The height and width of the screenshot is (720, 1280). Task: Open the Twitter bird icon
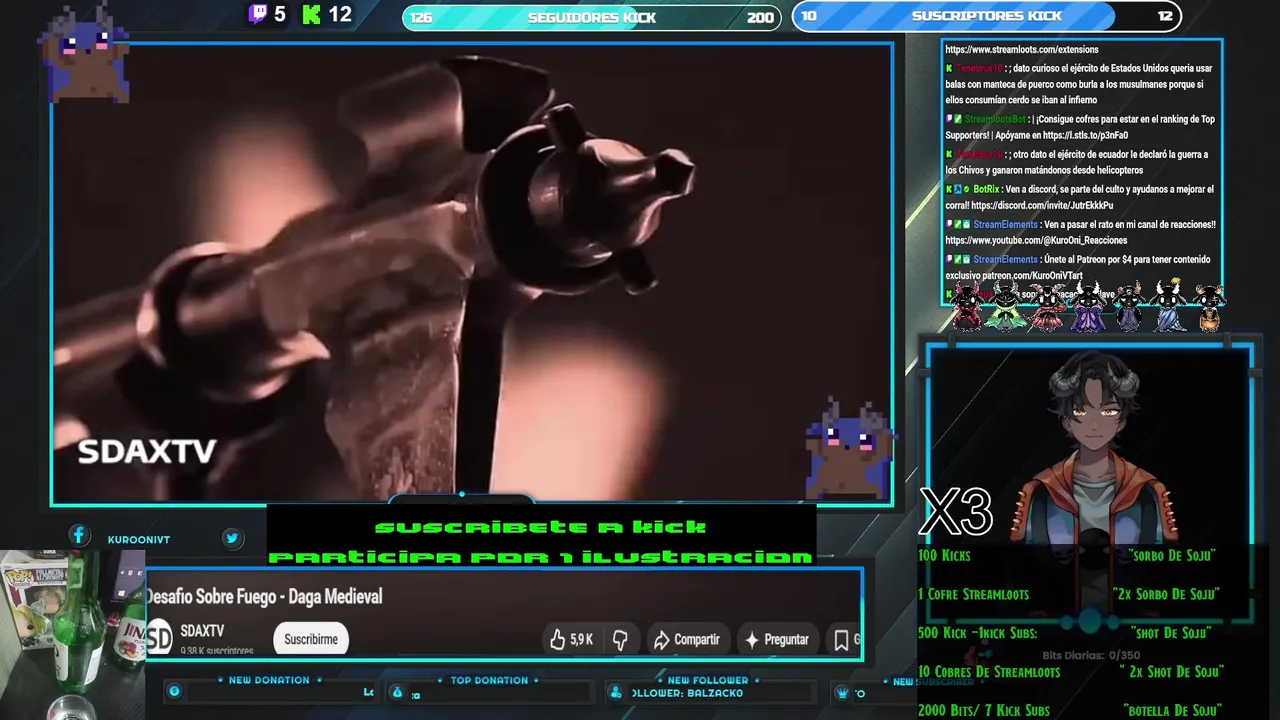(232, 538)
